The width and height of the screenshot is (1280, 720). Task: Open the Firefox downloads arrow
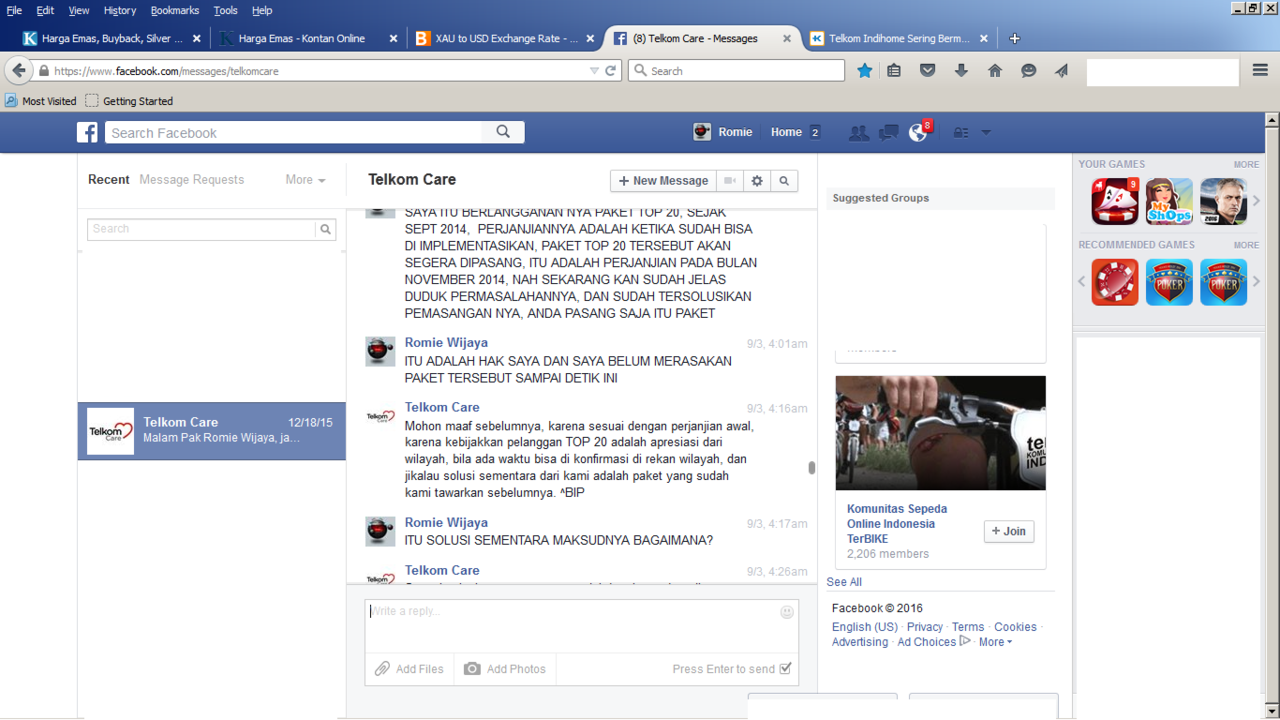coord(961,71)
